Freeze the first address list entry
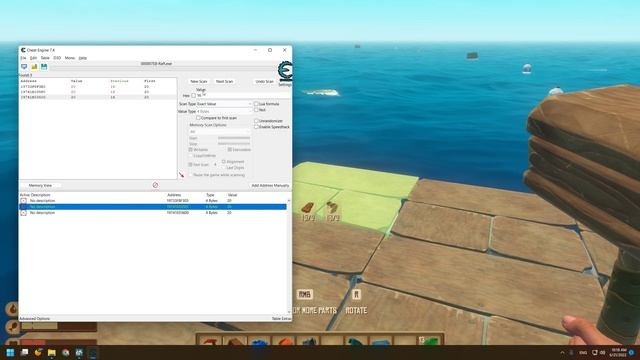 (x=24, y=201)
